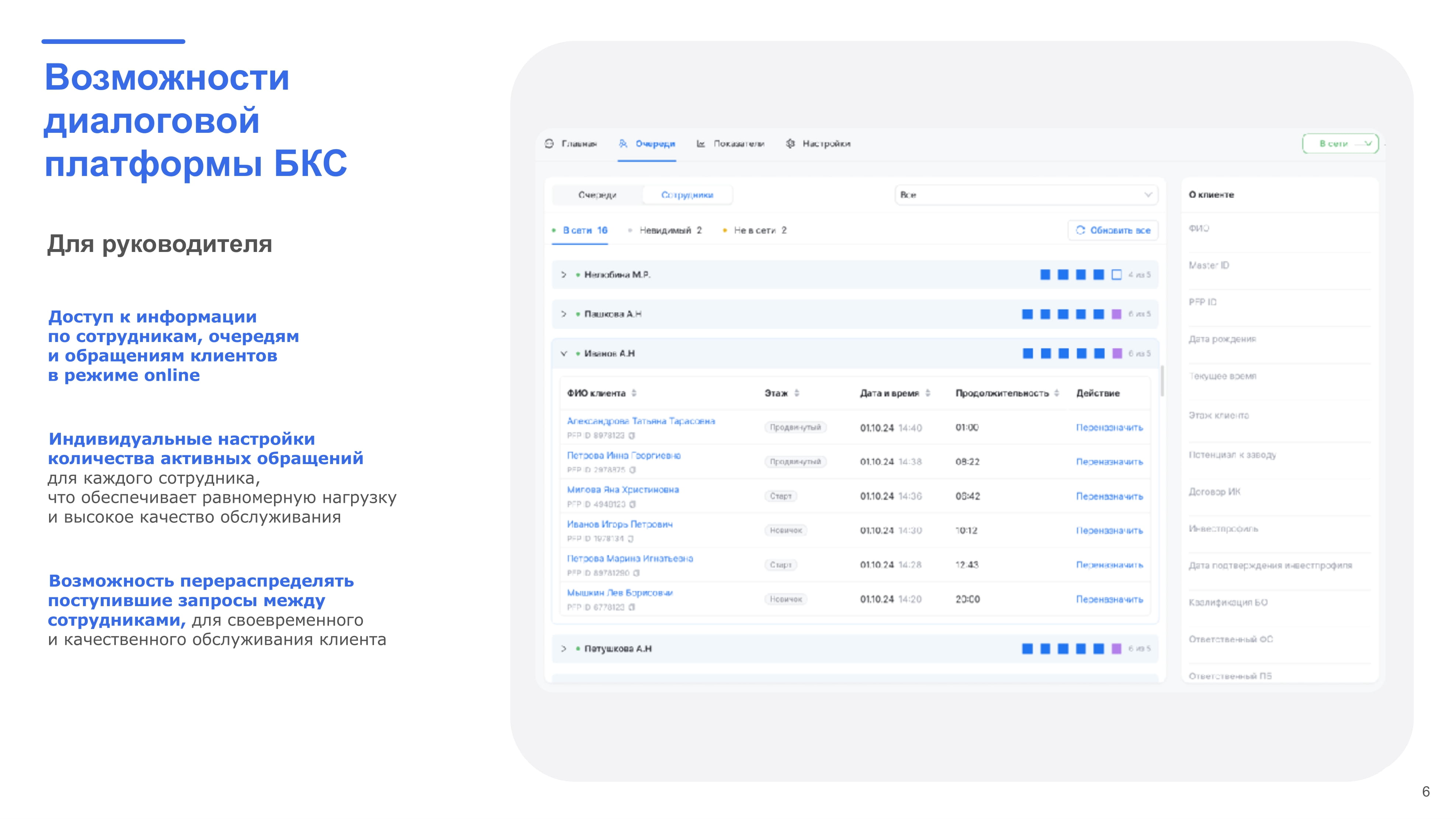Switch to the Показатели tab
Screen dimensions: 1456x819
pyautogui.click(x=730, y=144)
